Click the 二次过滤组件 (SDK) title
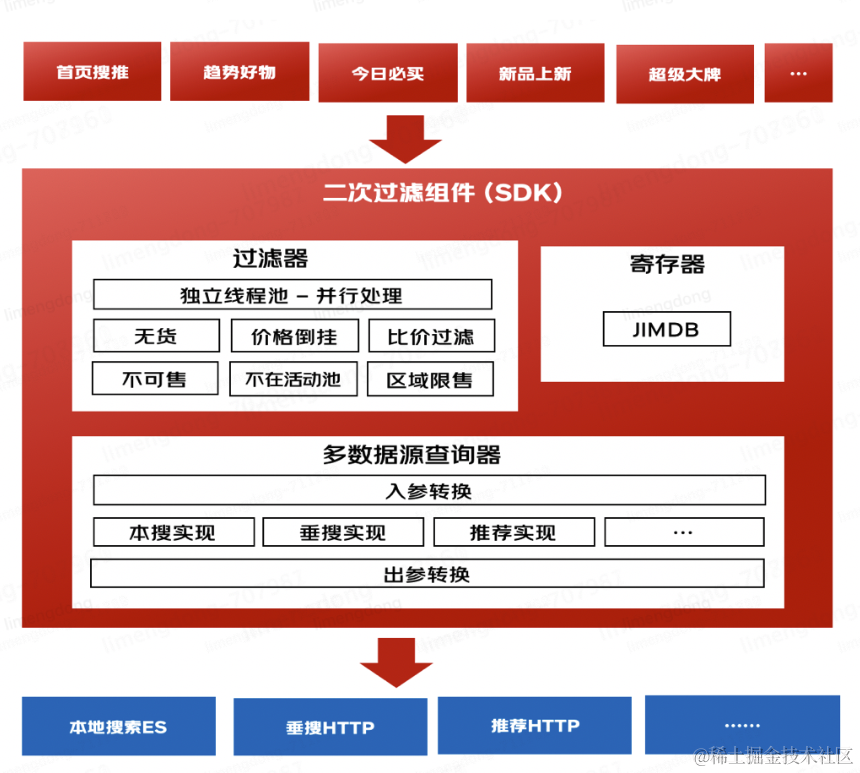The width and height of the screenshot is (860, 773). (x=443, y=193)
